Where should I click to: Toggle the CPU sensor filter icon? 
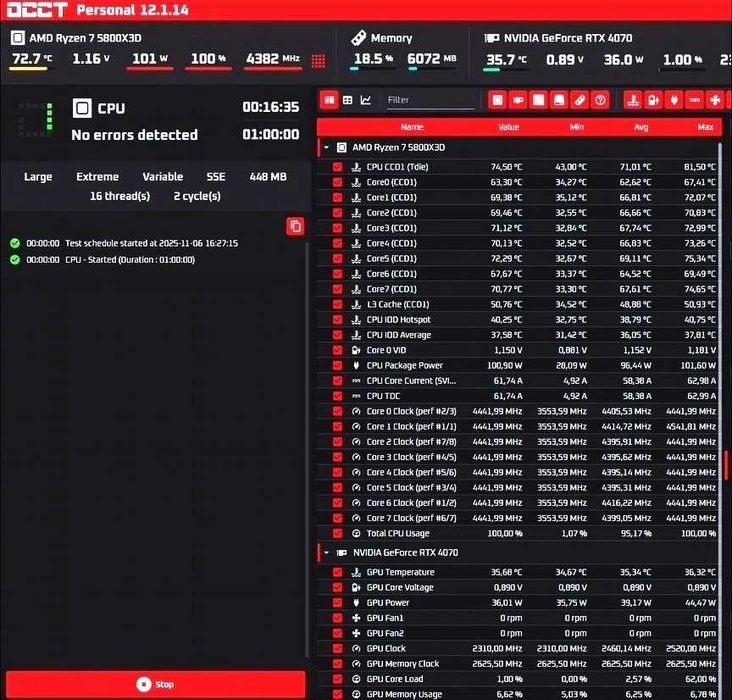click(498, 100)
